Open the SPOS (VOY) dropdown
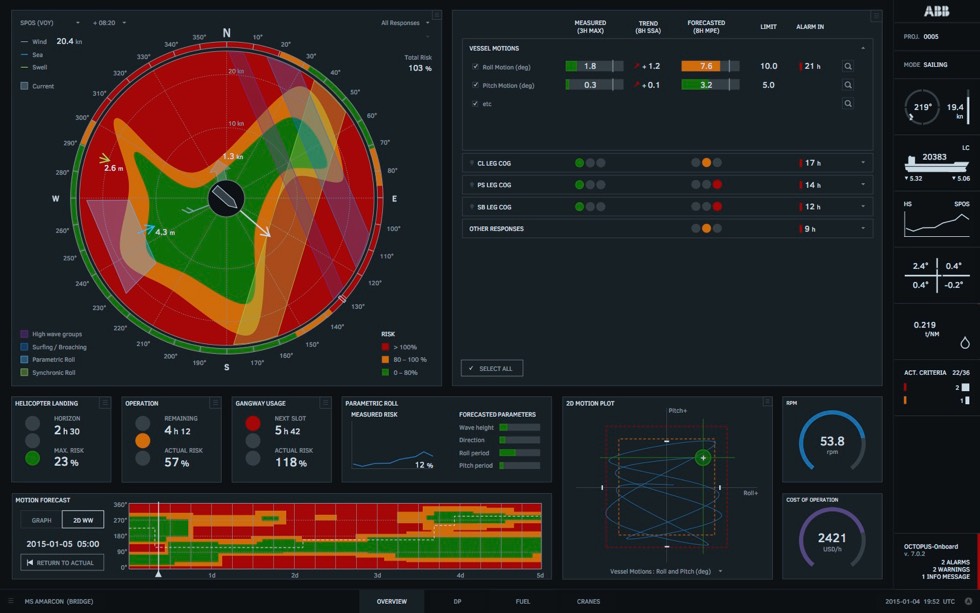Viewport: 980px width, 613px height. click(x=50, y=22)
